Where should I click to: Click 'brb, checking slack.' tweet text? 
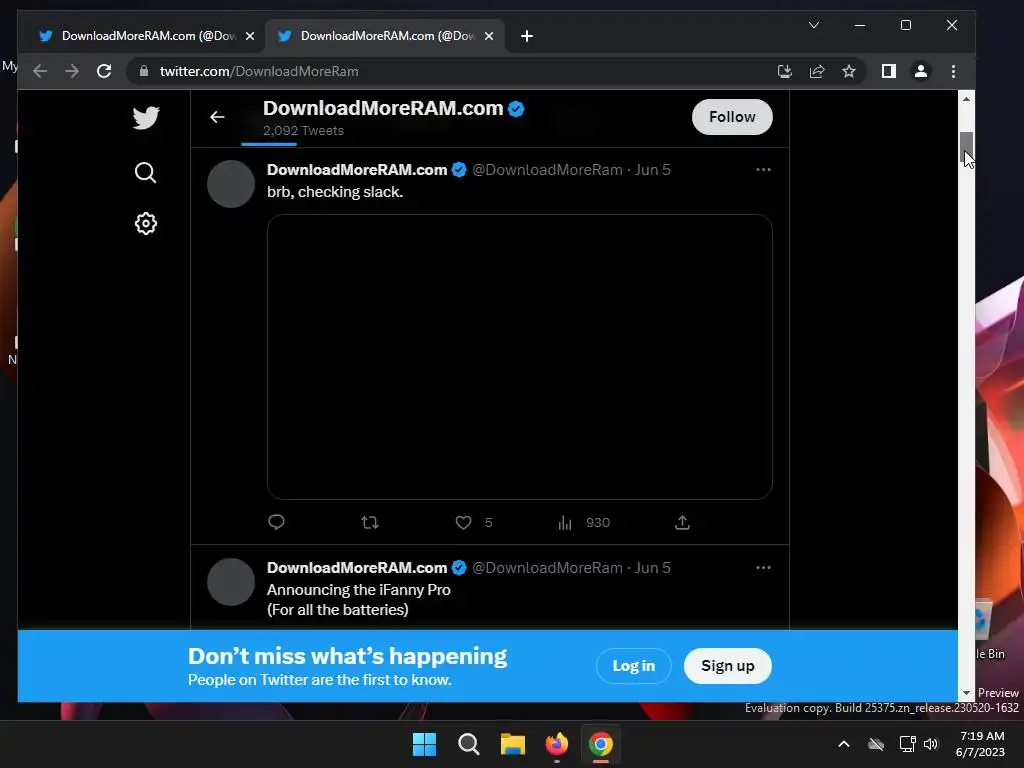point(335,192)
